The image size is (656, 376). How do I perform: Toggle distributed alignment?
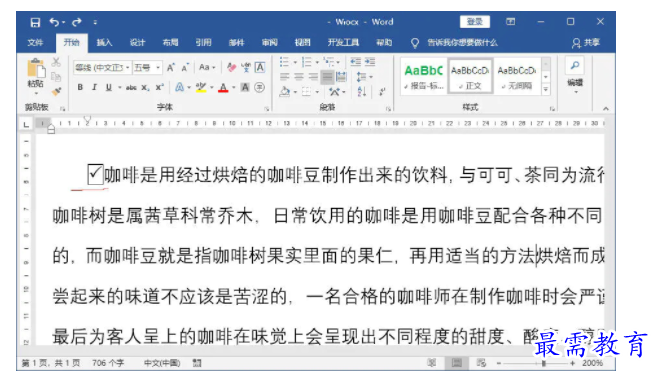(341, 77)
